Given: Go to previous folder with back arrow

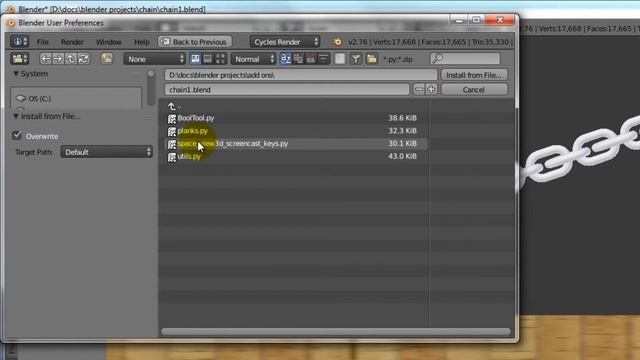Looking at the screenshot, I should click(x=45, y=59).
